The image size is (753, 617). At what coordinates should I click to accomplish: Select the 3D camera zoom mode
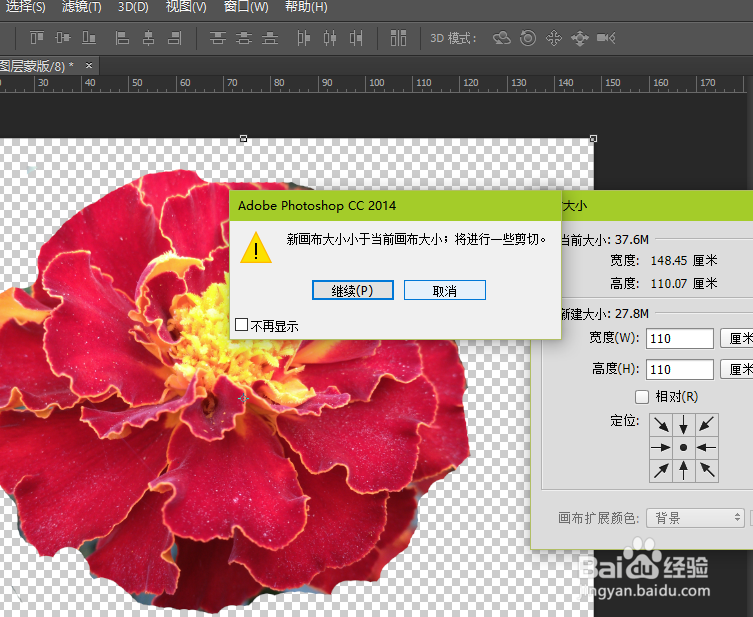tap(606, 37)
